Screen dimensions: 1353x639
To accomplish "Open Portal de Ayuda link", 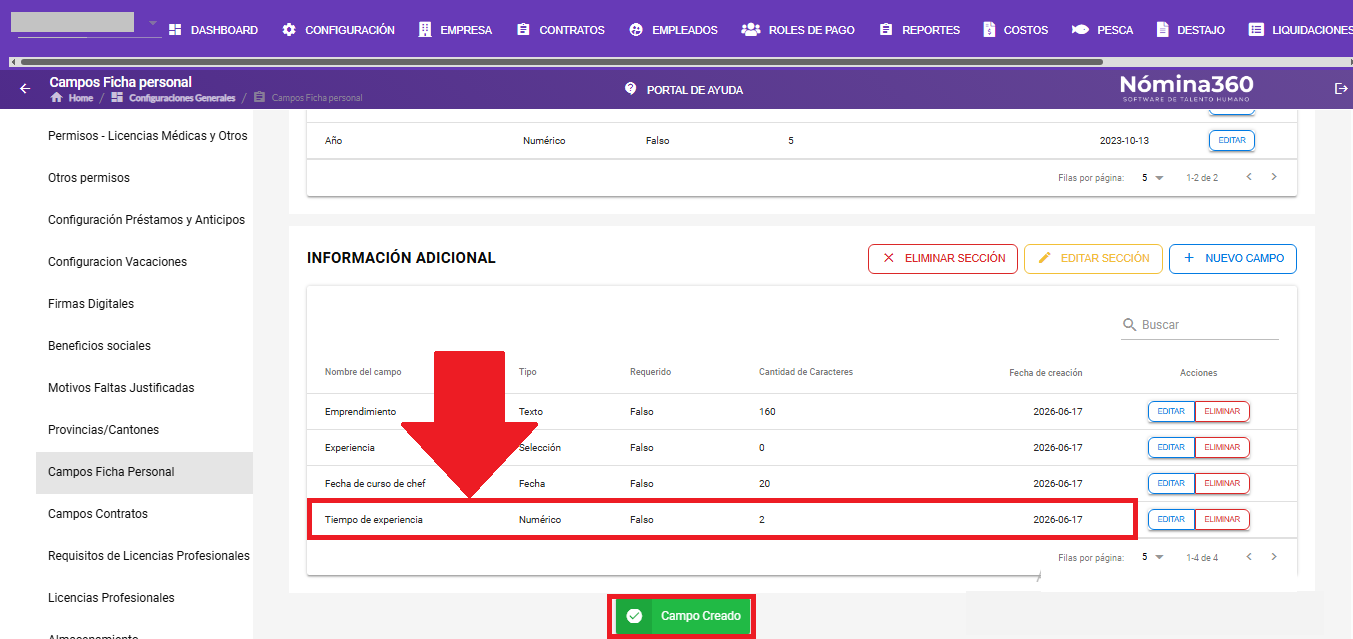I will (684, 90).
